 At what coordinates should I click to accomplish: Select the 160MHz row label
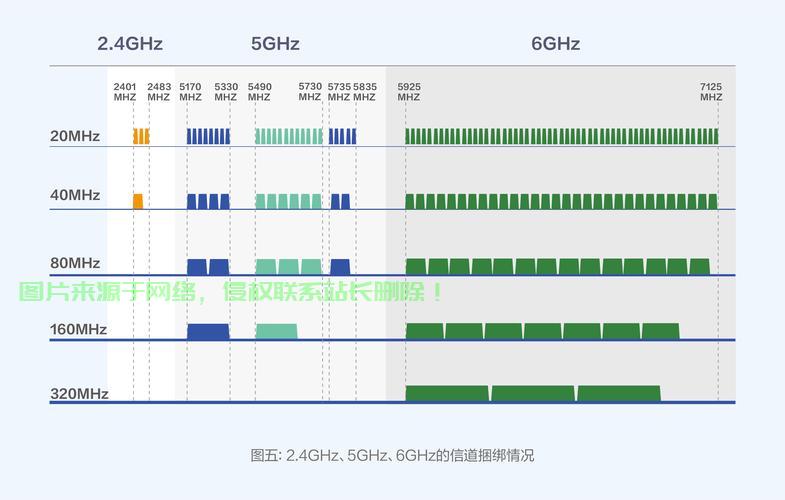78,329
